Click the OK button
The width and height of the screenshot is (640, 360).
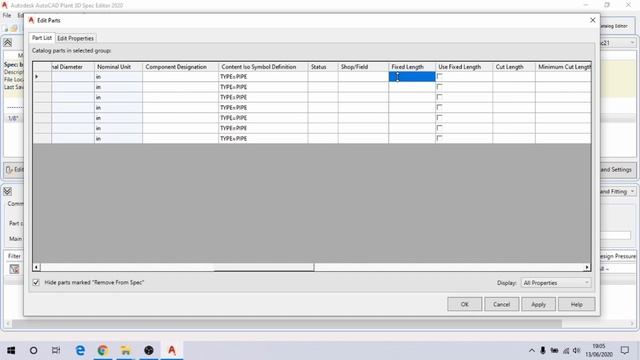pyautogui.click(x=464, y=304)
